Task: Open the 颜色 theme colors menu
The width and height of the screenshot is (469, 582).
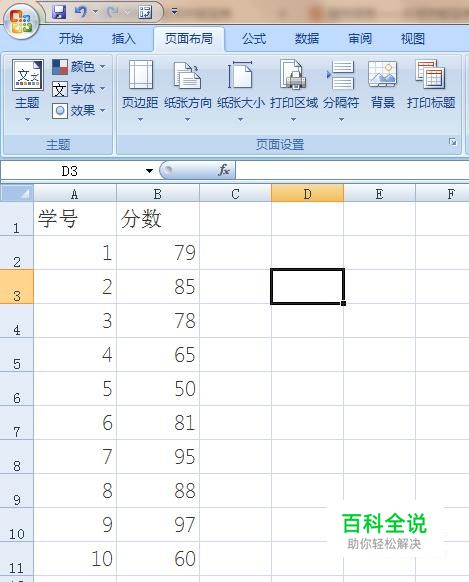Action: pos(79,67)
